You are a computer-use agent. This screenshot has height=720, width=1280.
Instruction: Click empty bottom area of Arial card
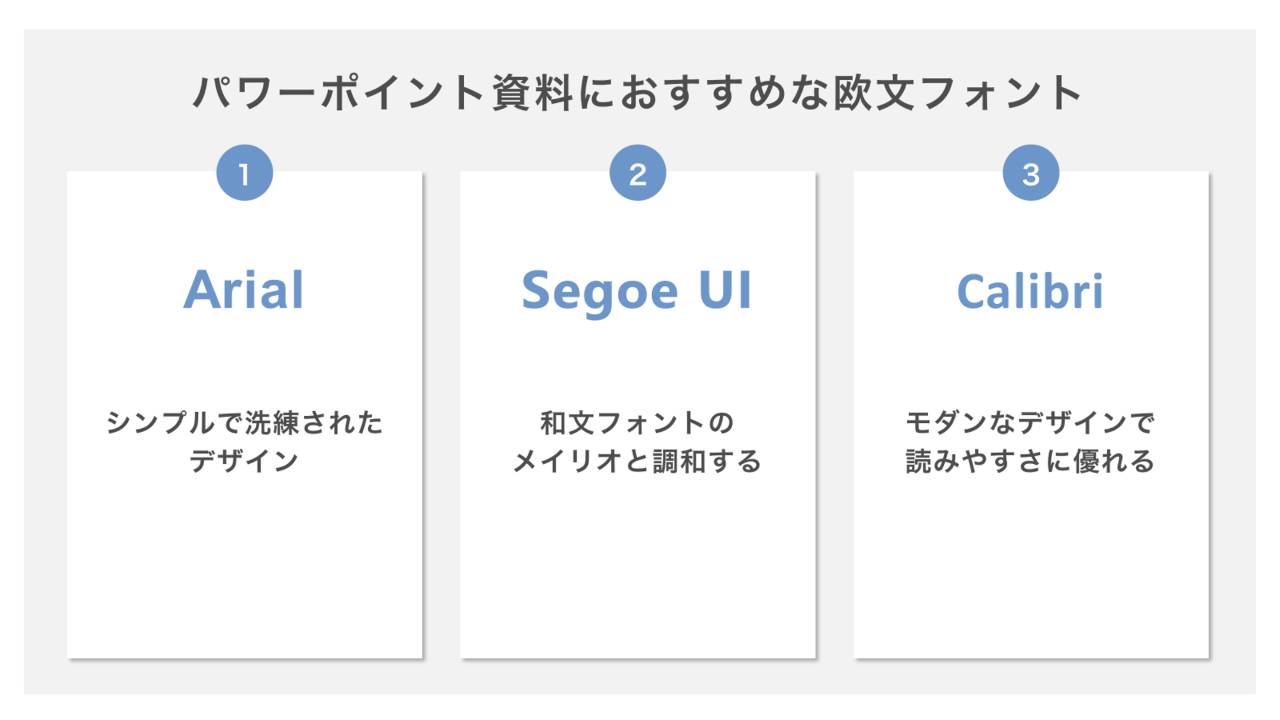point(244,580)
